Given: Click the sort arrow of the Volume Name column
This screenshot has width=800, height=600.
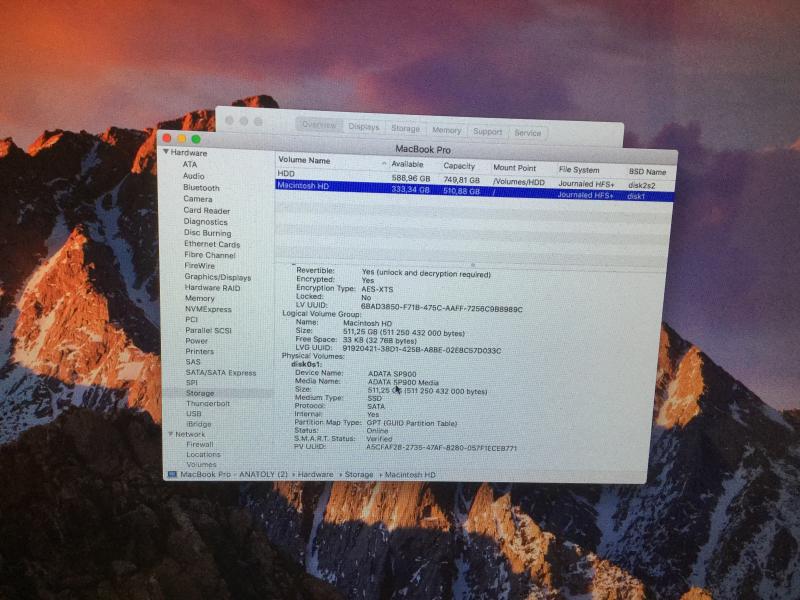Looking at the screenshot, I should click(384, 163).
